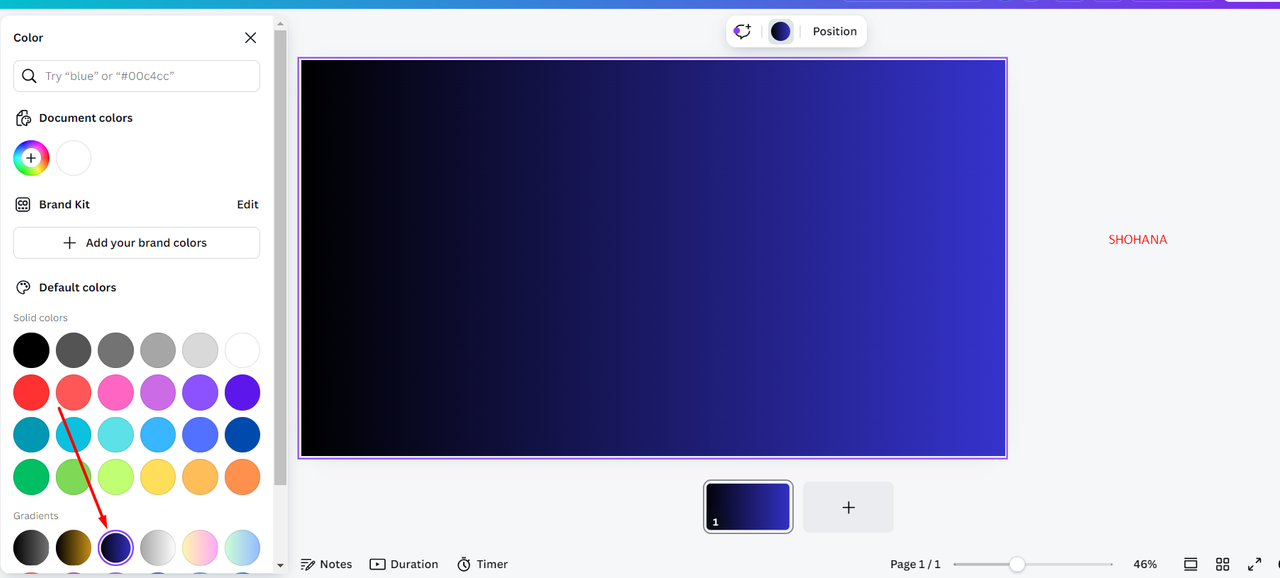Select the white solid color swatch
This screenshot has height=578, width=1280.
[x=242, y=351]
